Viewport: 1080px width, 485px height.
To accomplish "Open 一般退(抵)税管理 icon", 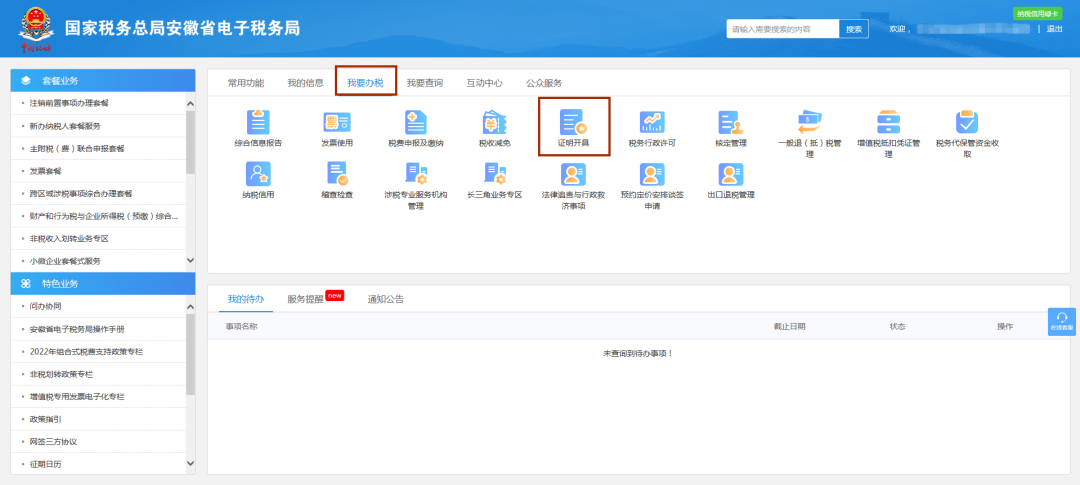I will 809,123.
